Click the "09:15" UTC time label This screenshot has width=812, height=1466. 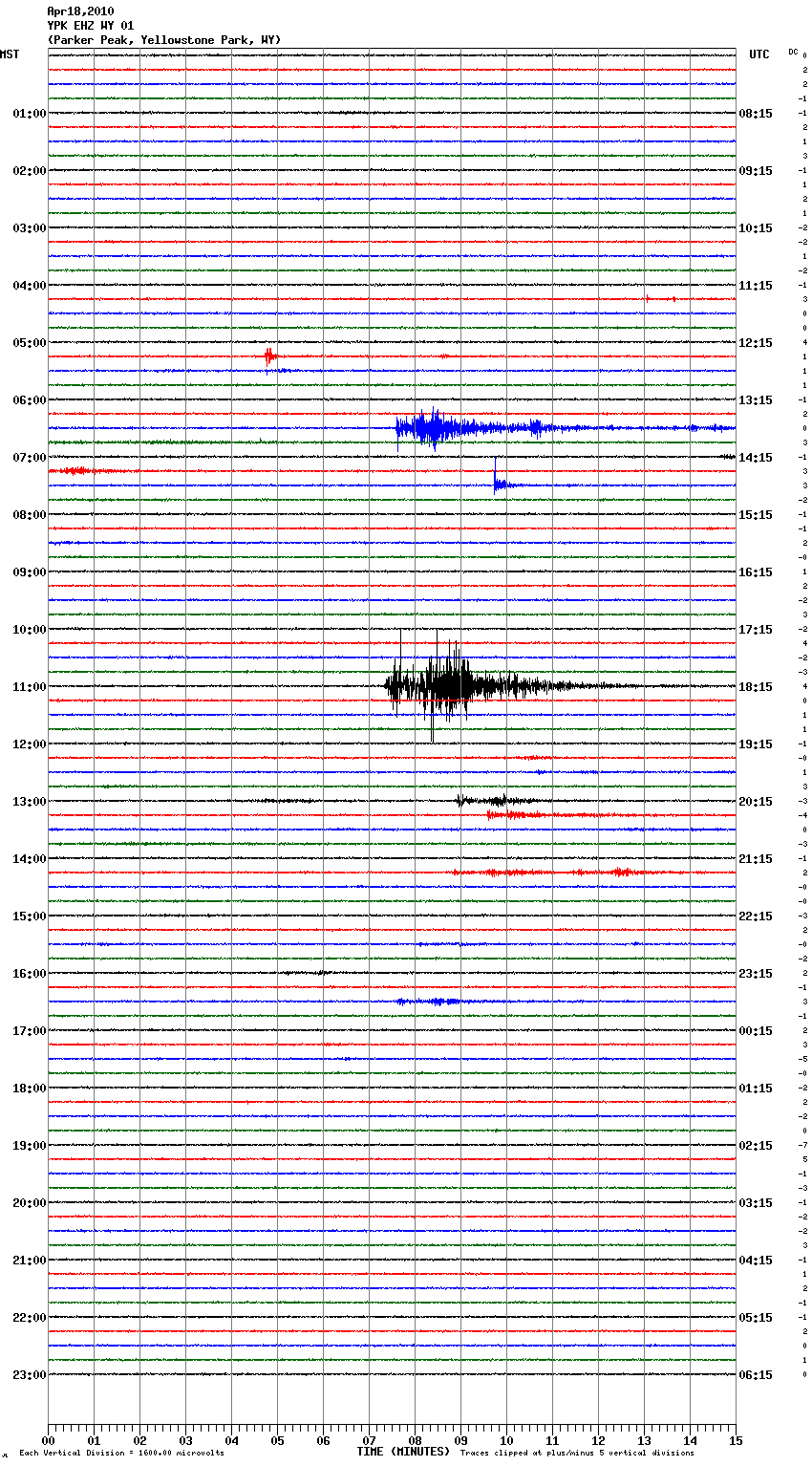click(x=756, y=171)
